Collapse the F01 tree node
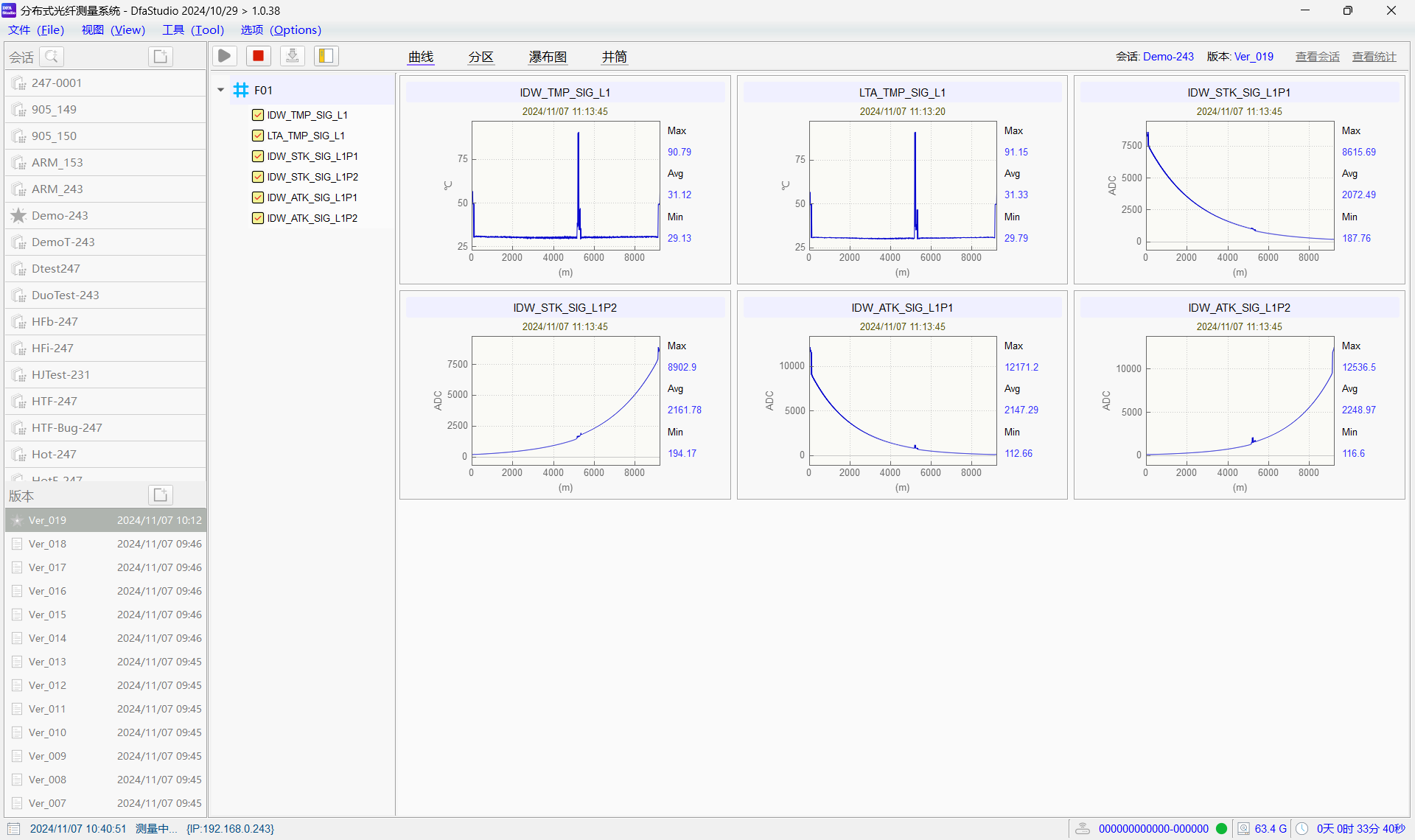The image size is (1415, 840). coord(220,90)
